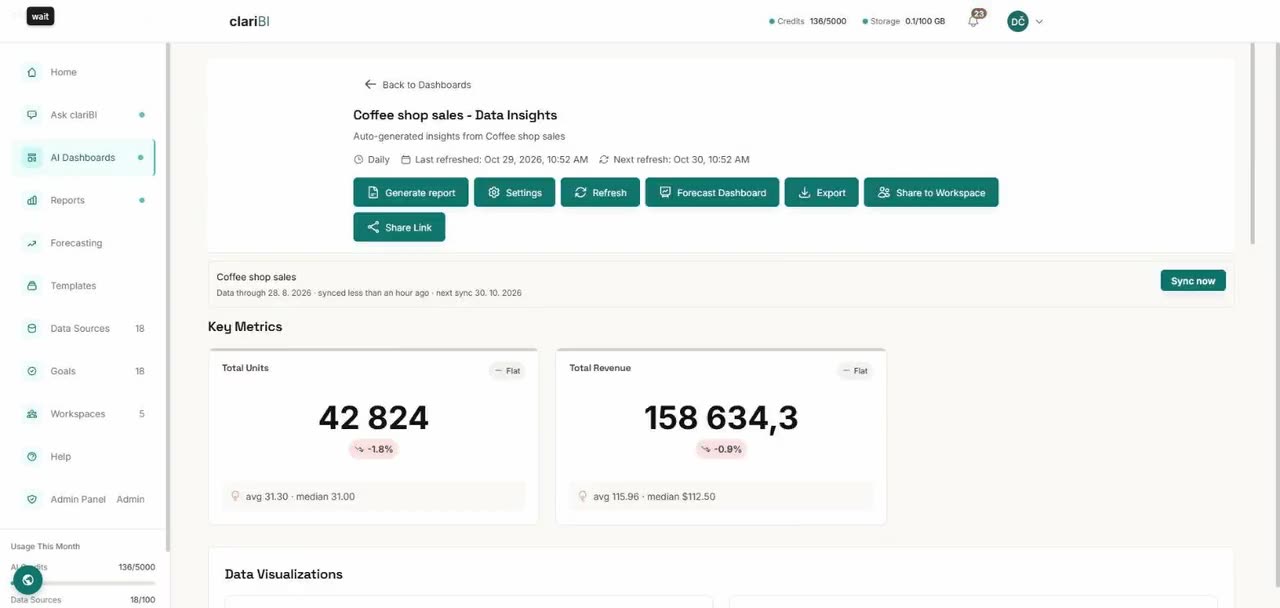Image resolution: width=1280 pixels, height=608 pixels.
Task: Click the sidebar vertical scrollbar
Action: (168, 296)
